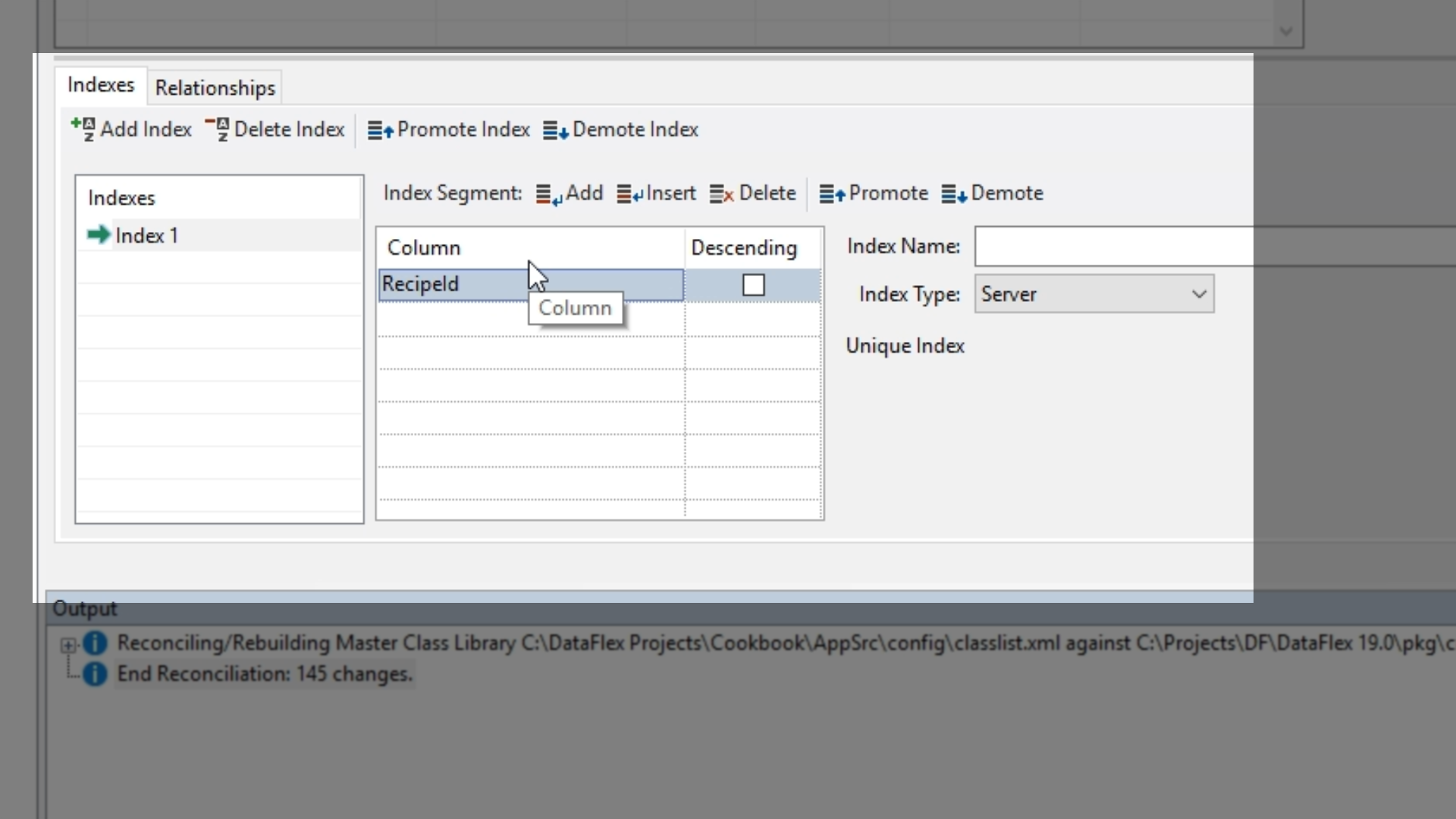1456x819 pixels.
Task: Click the Delete Index icon
Action: click(218, 129)
